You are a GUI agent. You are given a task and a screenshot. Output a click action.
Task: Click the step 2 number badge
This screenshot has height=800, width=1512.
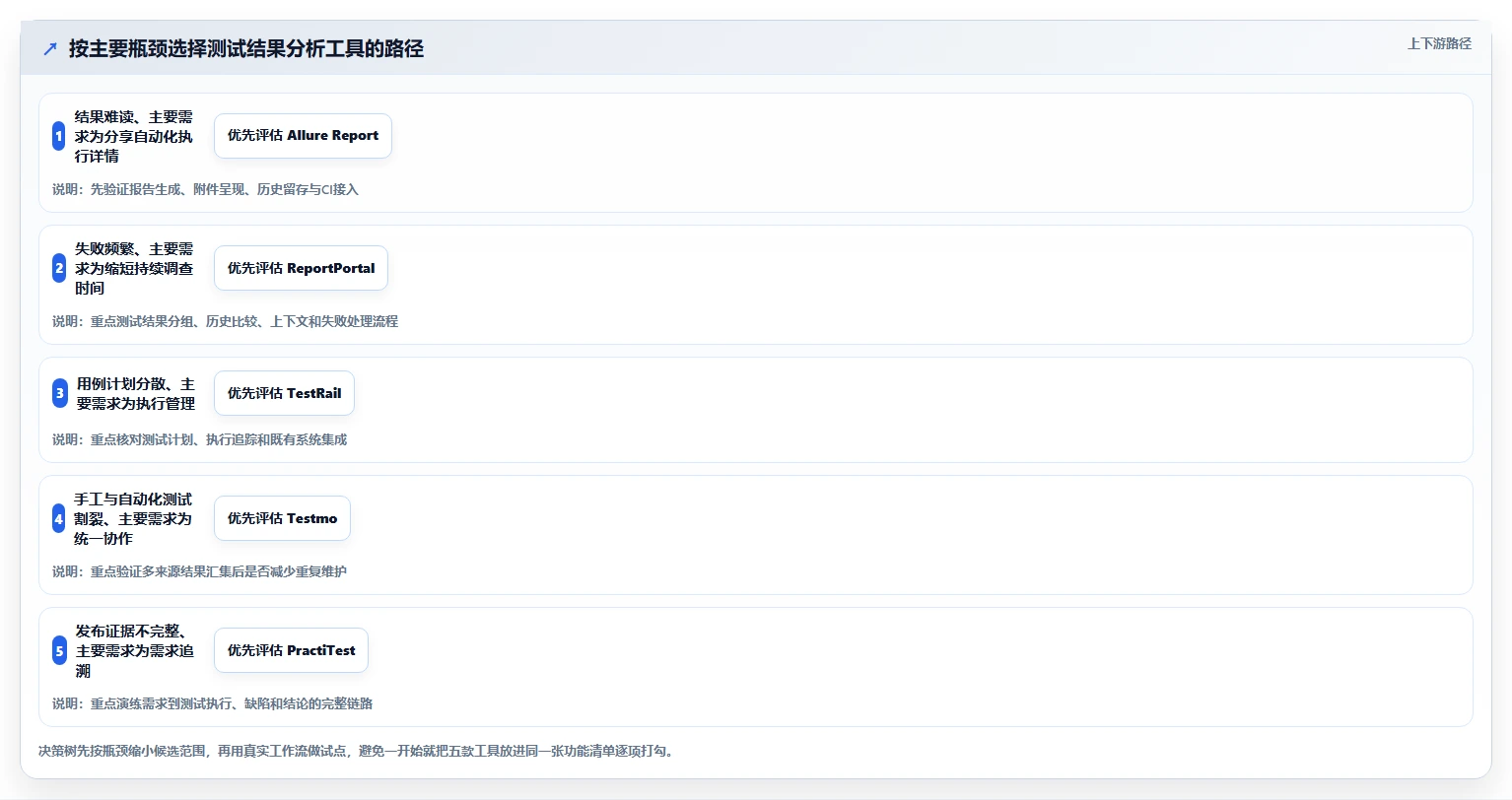(x=59, y=268)
